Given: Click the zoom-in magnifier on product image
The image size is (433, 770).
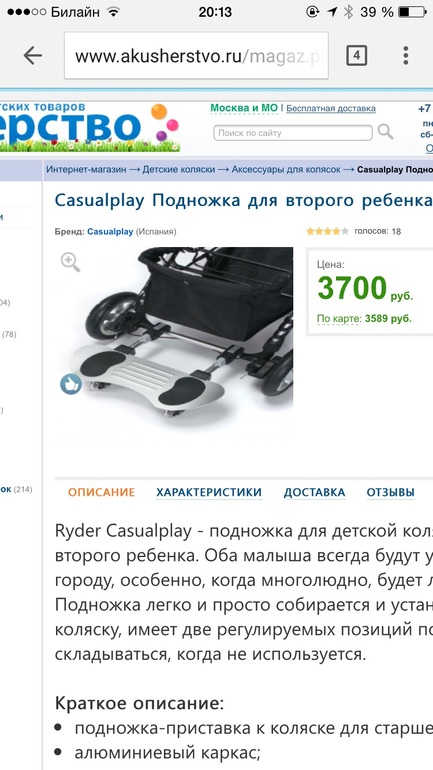Looking at the screenshot, I should (x=70, y=262).
